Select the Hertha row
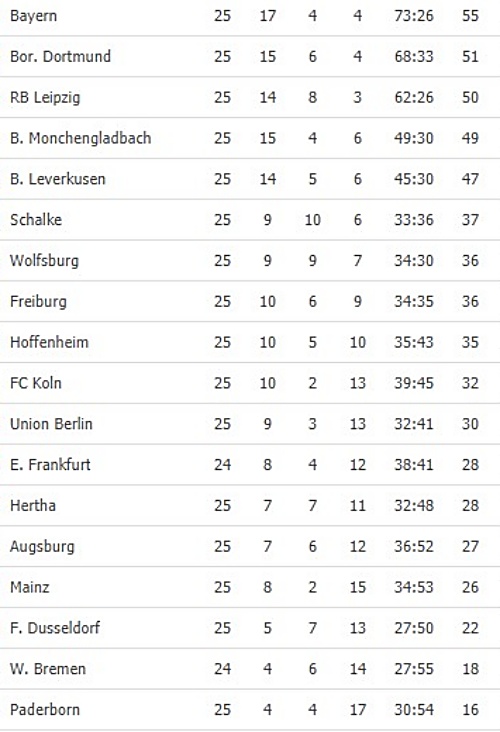 click(x=250, y=506)
